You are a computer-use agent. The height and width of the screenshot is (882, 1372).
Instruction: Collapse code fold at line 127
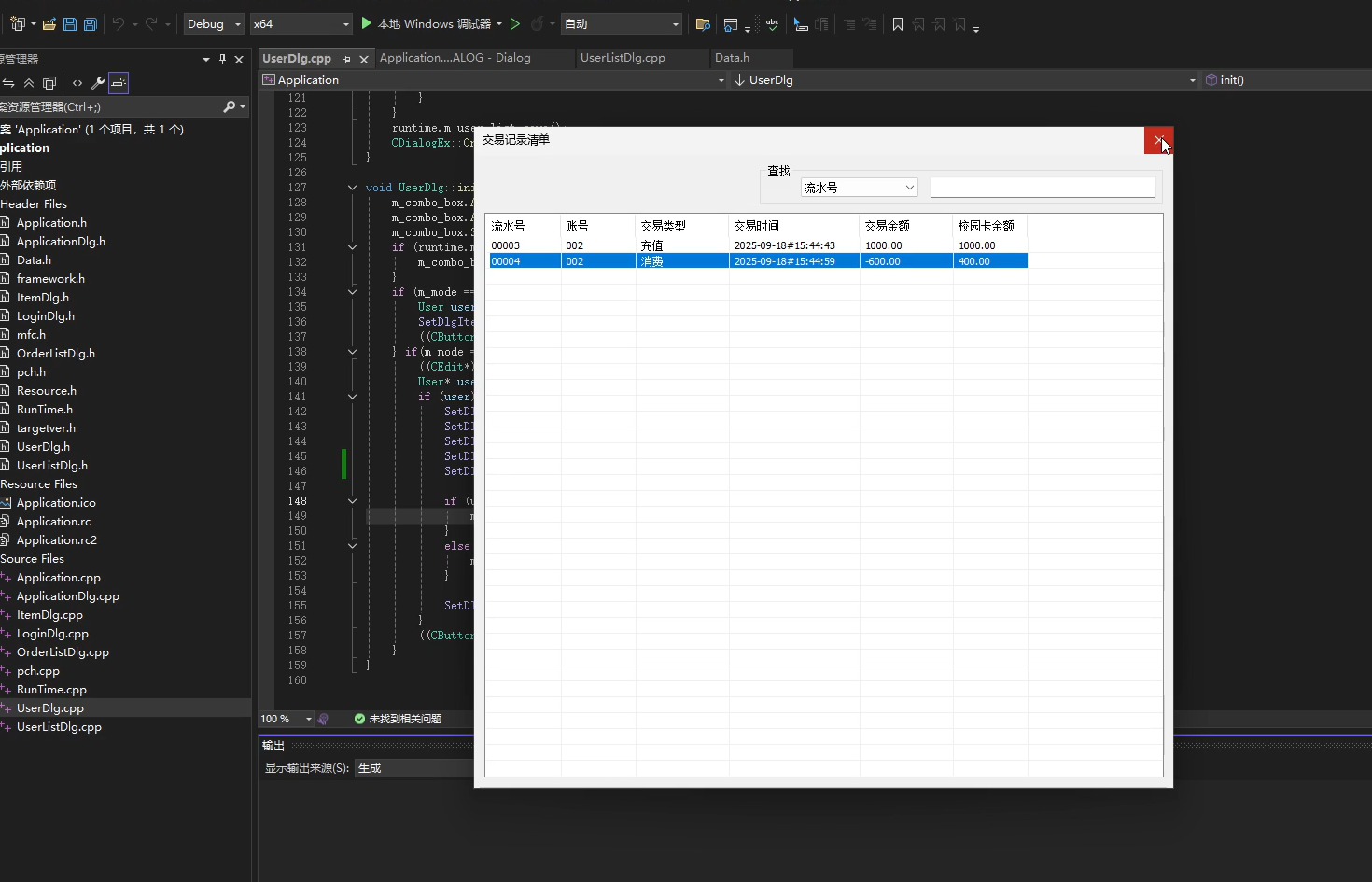click(x=352, y=188)
